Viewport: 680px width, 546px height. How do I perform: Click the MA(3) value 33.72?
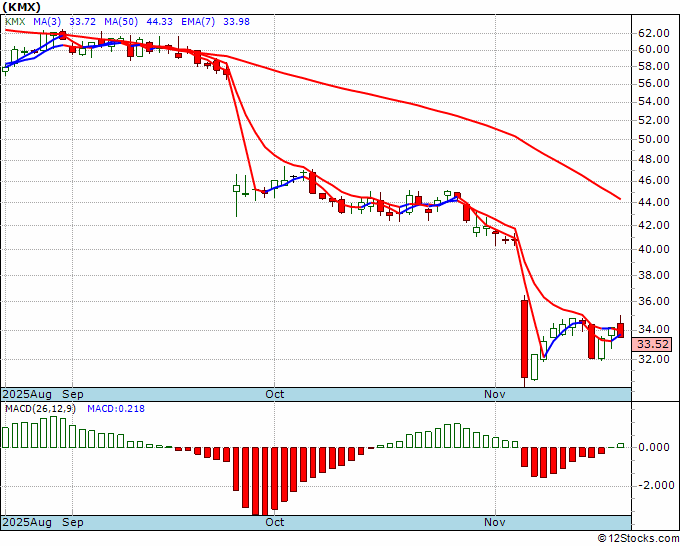point(82,22)
